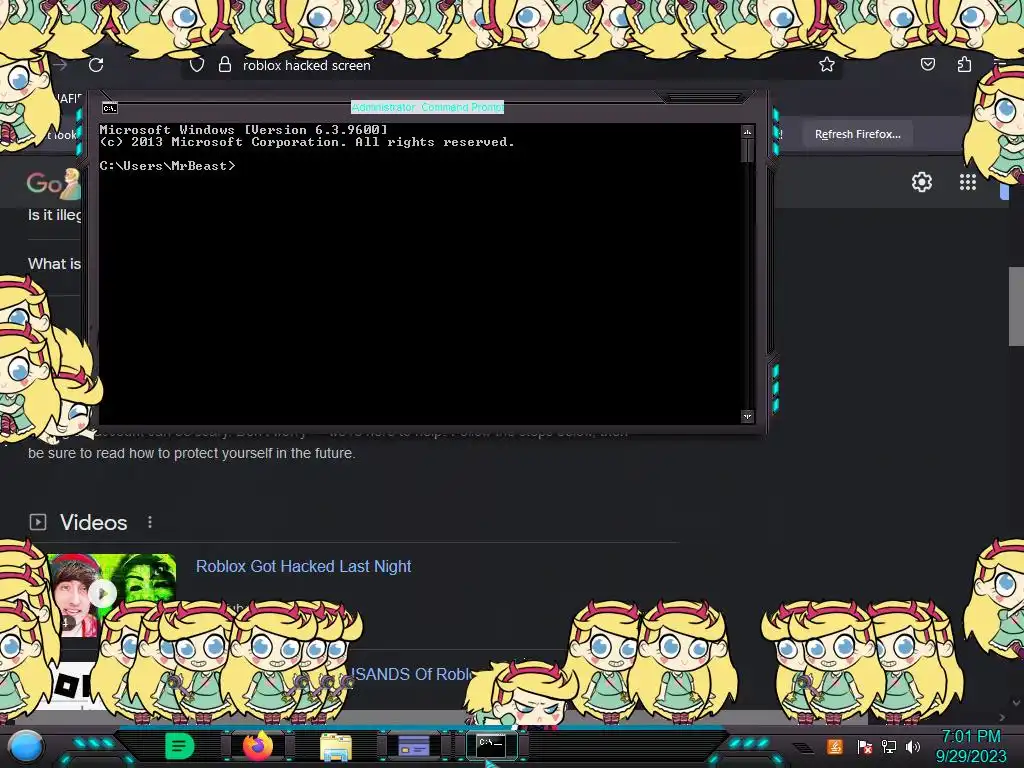Click the Command Prompt title bar text

point(428,107)
